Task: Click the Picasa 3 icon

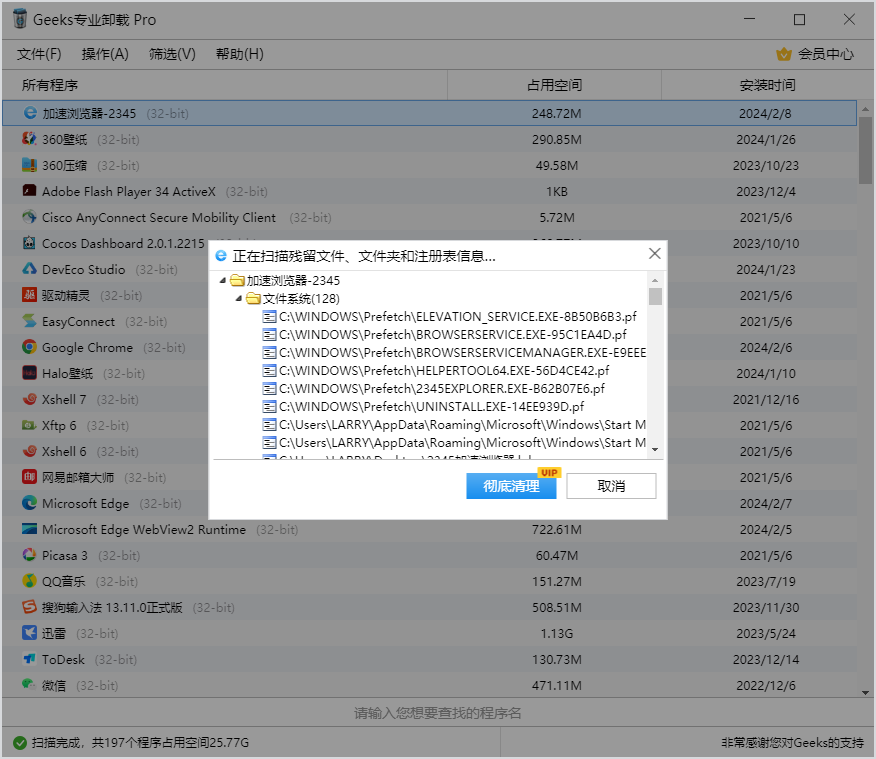Action: [29, 555]
